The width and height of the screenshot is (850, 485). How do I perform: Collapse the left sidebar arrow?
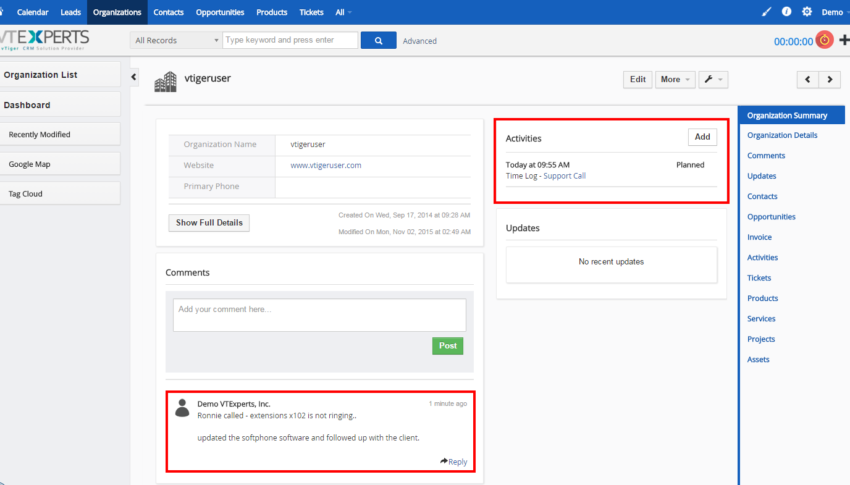pos(134,77)
